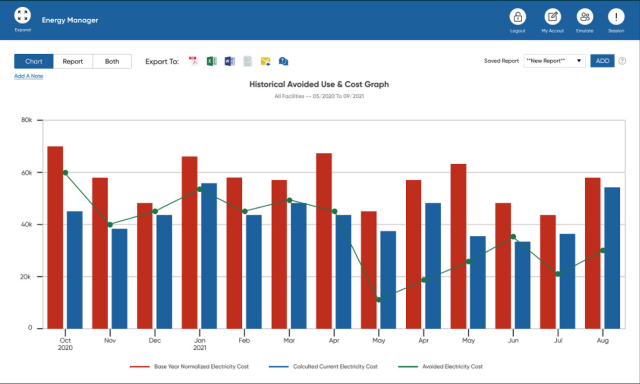Click blue bar for Mar
Viewport: 640px width, 384px height.
(x=299, y=266)
